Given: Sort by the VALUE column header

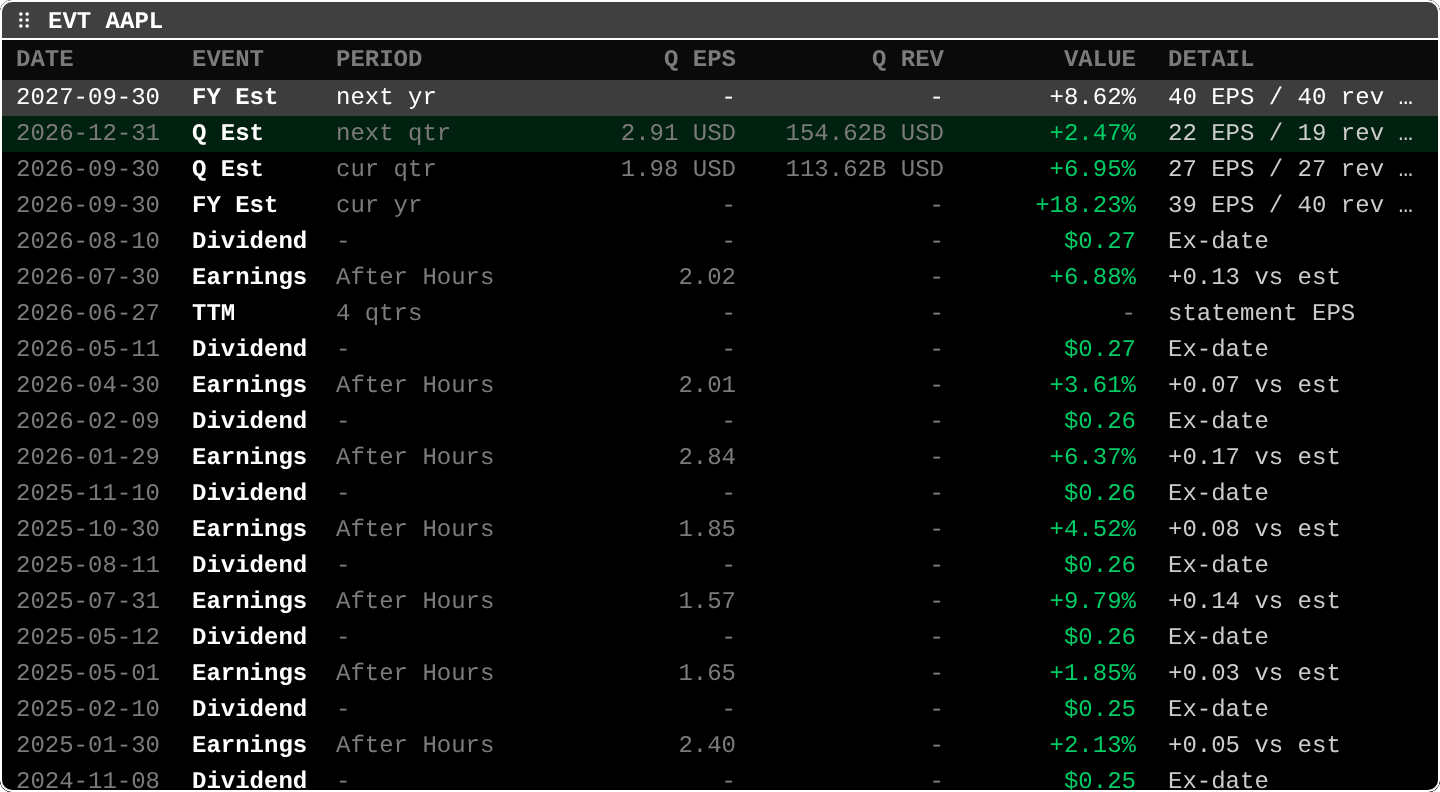Looking at the screenshot, I should point(1100,59).
